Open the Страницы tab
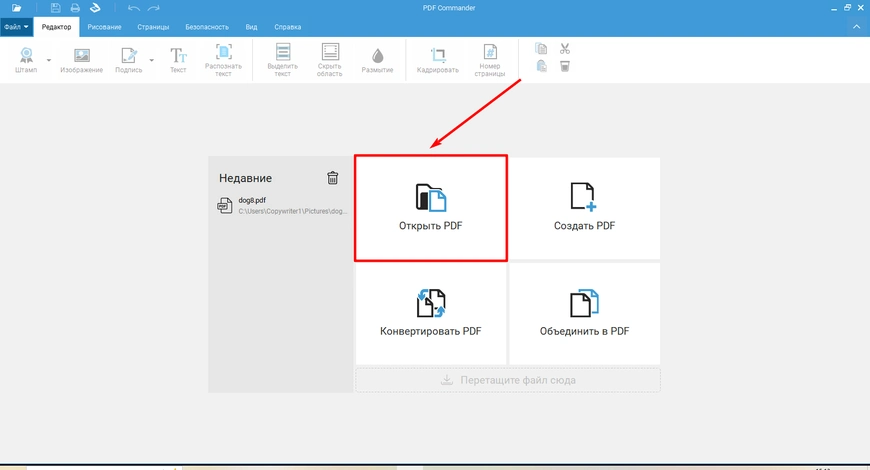Viewport: 870px width, 470px height. point(153,27)
